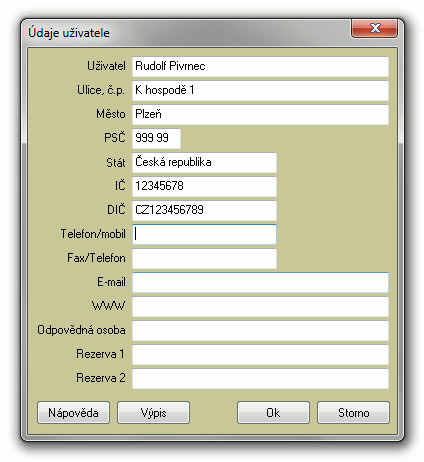Click the E-mail input field

click(260, 282)
